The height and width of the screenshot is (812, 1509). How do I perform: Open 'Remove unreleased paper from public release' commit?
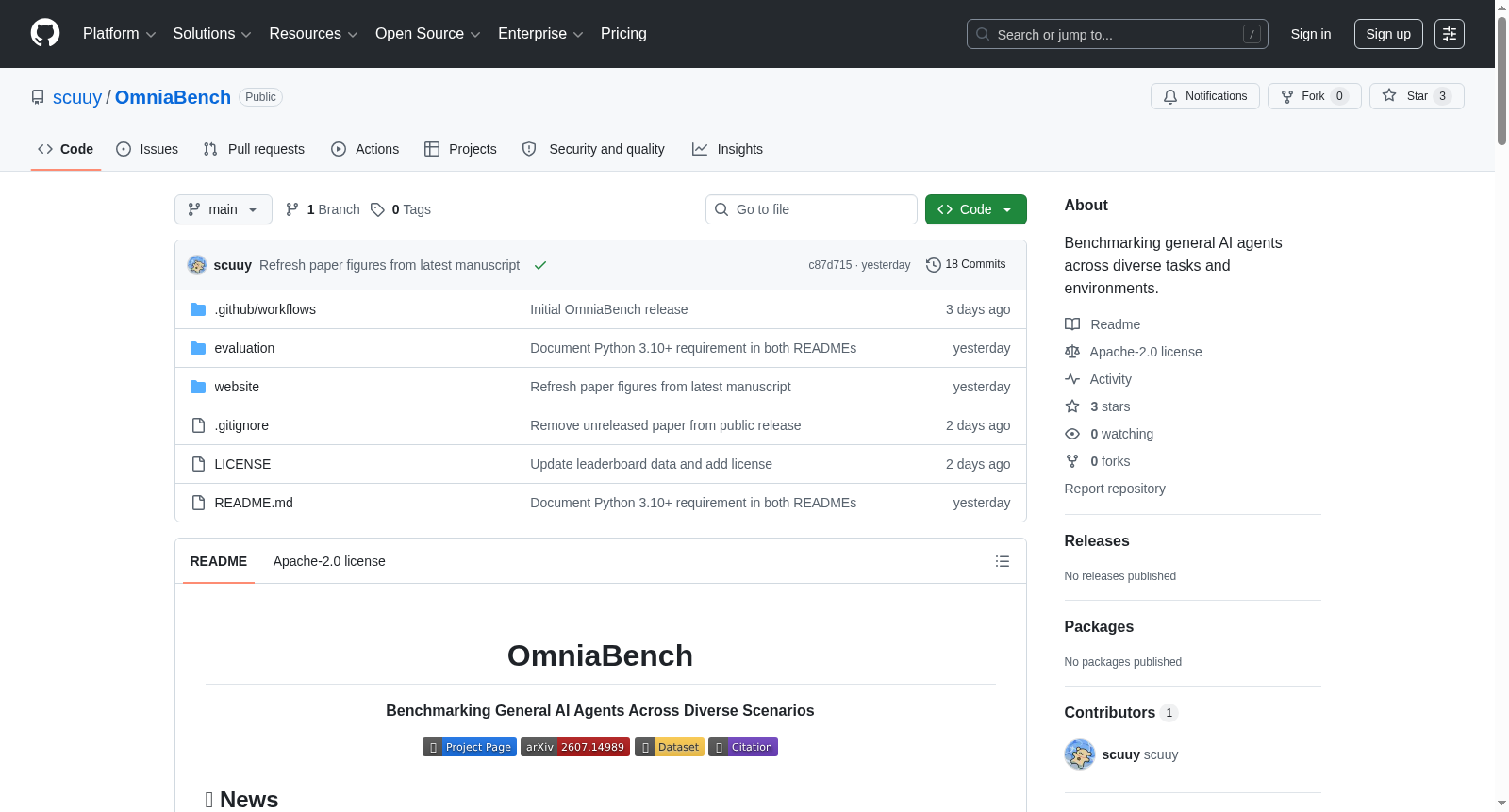666,425
